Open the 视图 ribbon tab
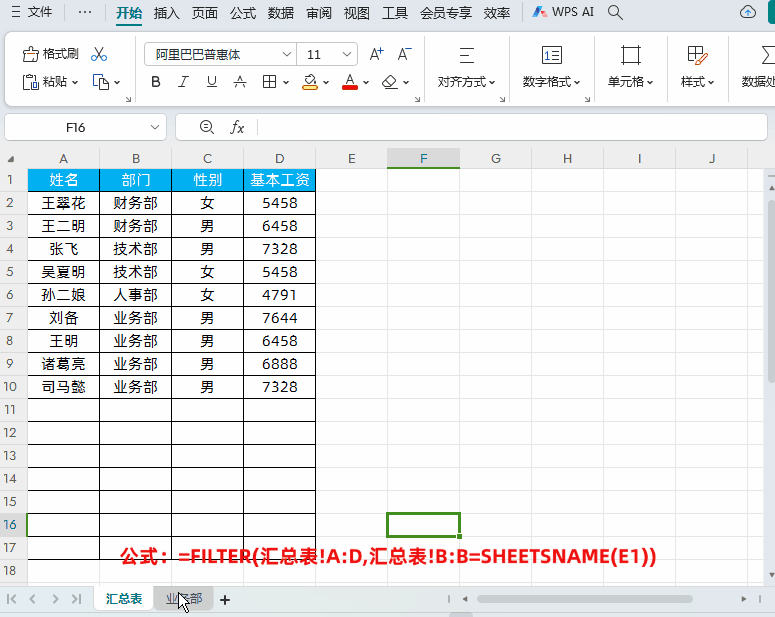Viewport: 775px width, 617px height. coord(356,13)
